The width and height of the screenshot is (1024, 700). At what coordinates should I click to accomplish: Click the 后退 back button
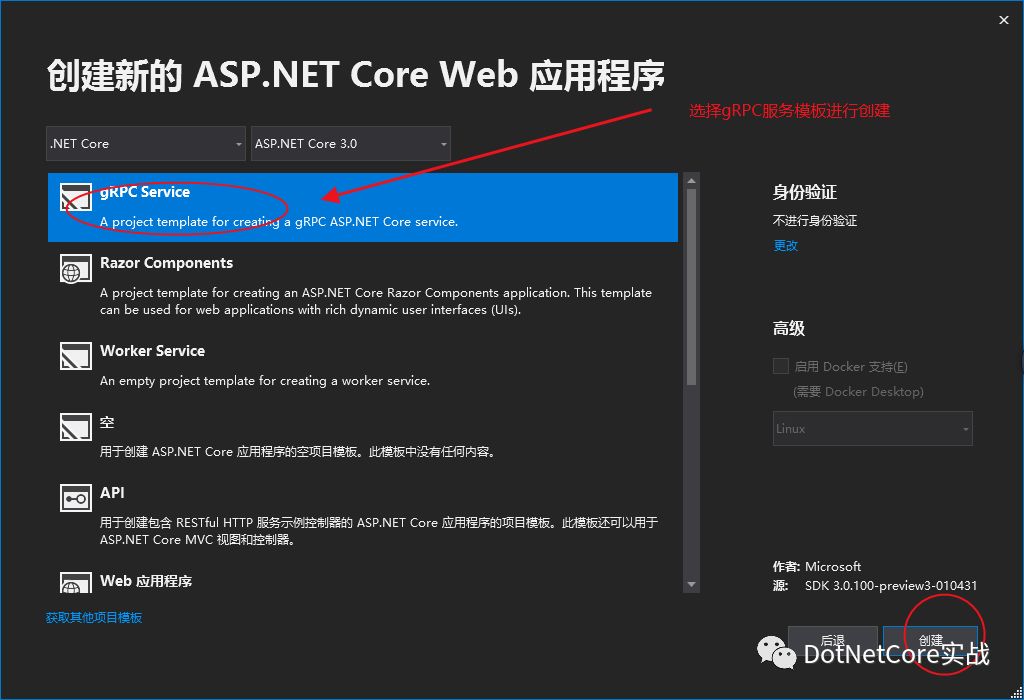pyautogui.click(x=833, y=640)
